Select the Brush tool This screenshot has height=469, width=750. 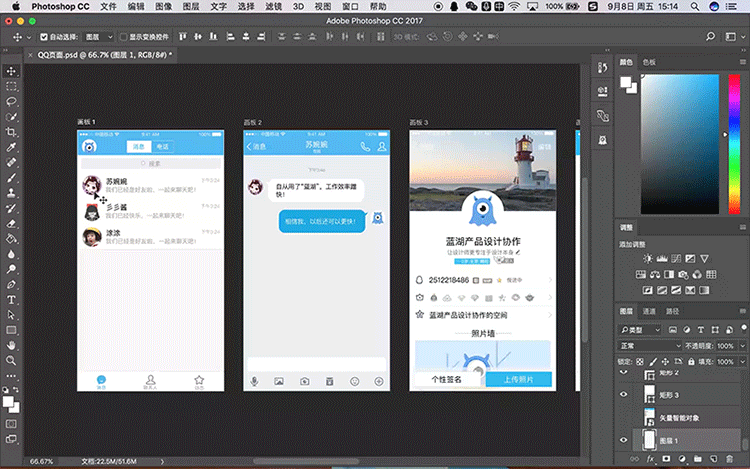click(x=11, y=178)
